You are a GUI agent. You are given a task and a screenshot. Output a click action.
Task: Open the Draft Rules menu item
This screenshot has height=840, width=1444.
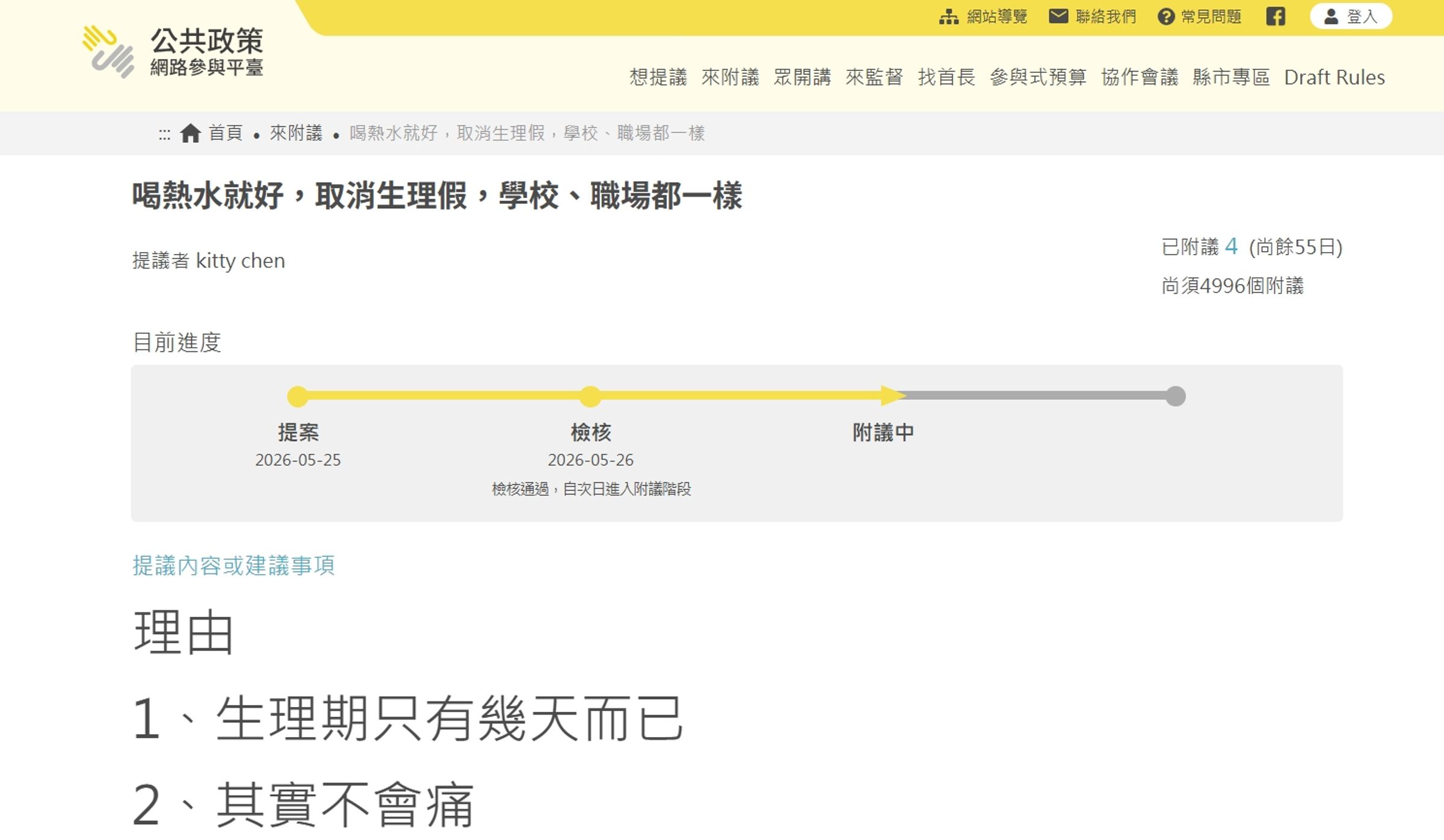pyautogui.click(x=1334, y=77)
